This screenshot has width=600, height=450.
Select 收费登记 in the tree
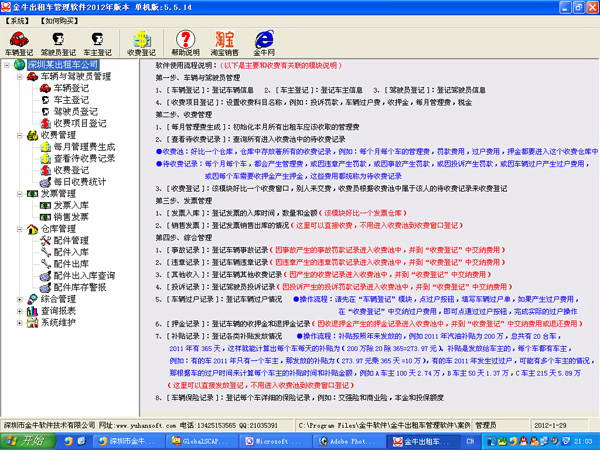tap(71, 170)
